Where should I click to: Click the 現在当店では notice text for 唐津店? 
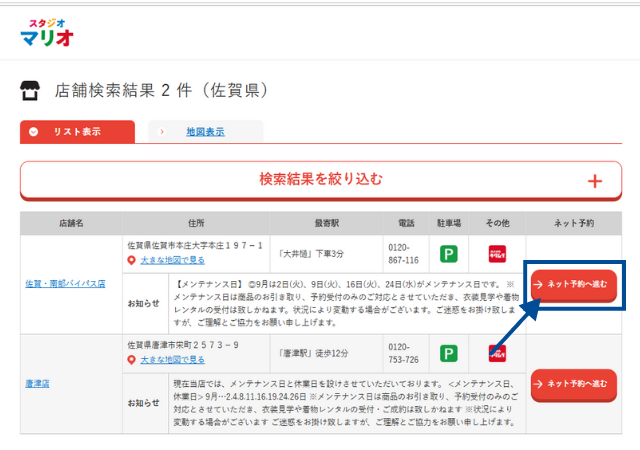point(346,403)
